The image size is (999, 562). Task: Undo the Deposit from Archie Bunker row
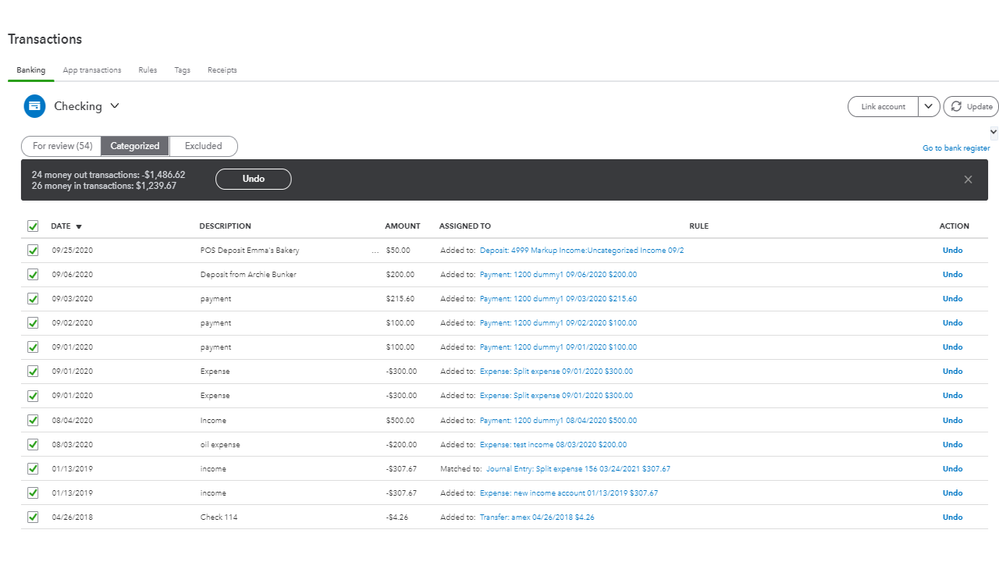click(x=952, y=274)
